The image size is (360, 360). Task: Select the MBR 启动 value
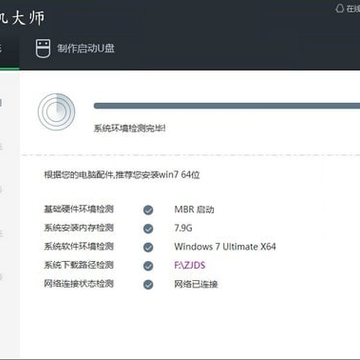[x=194, y=210]
